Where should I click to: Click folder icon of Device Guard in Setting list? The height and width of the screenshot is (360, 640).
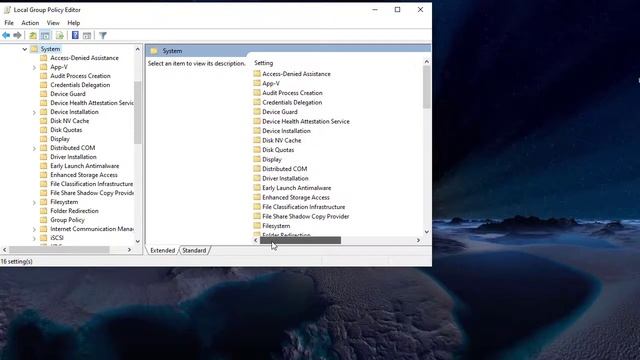tap(257, 111)
